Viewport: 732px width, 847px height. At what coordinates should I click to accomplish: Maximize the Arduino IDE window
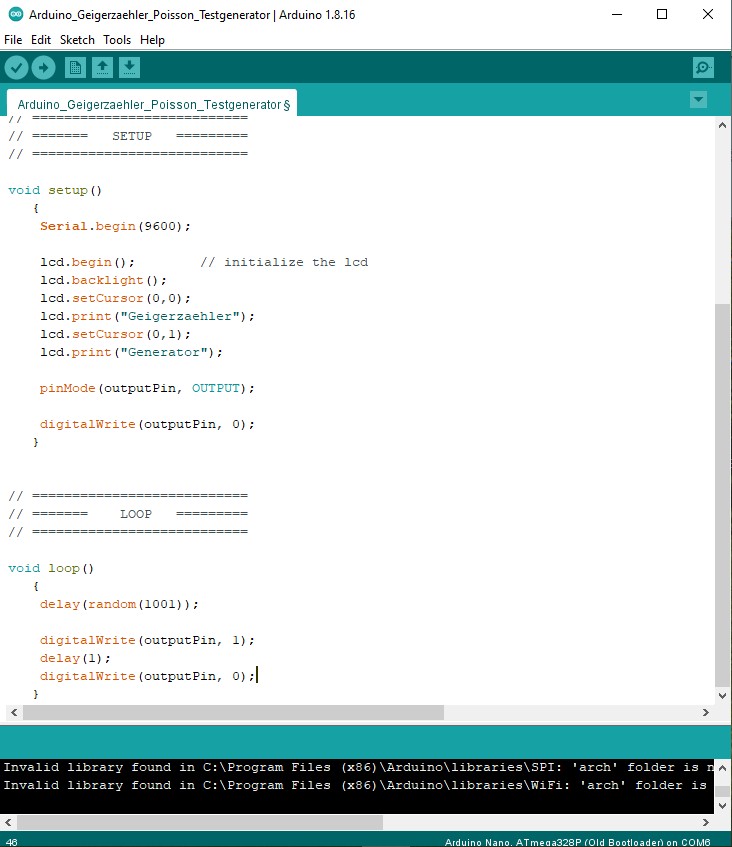point(662,15)
